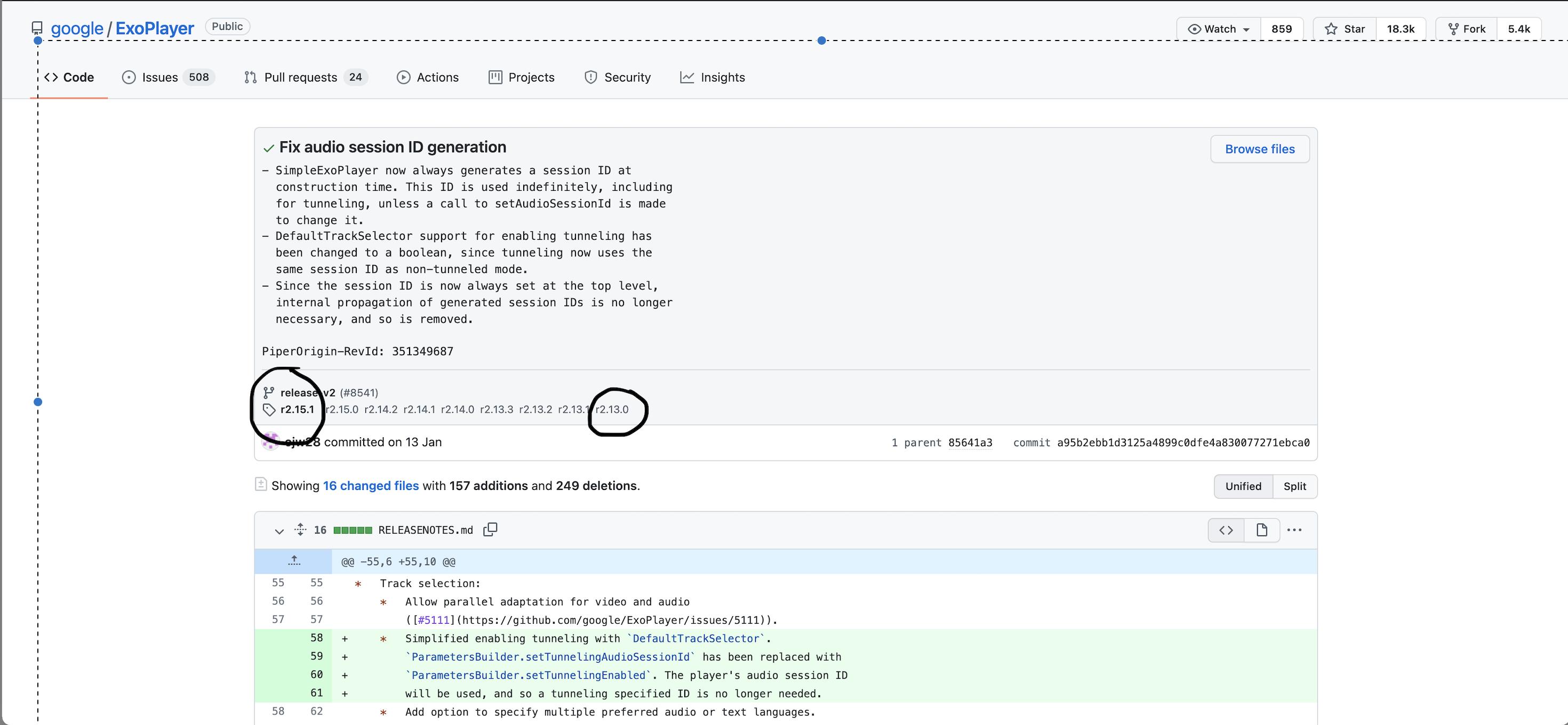Viewport: 1568px width, 725px height.
Task: Select the full commit hash text
Action: 1183,443
